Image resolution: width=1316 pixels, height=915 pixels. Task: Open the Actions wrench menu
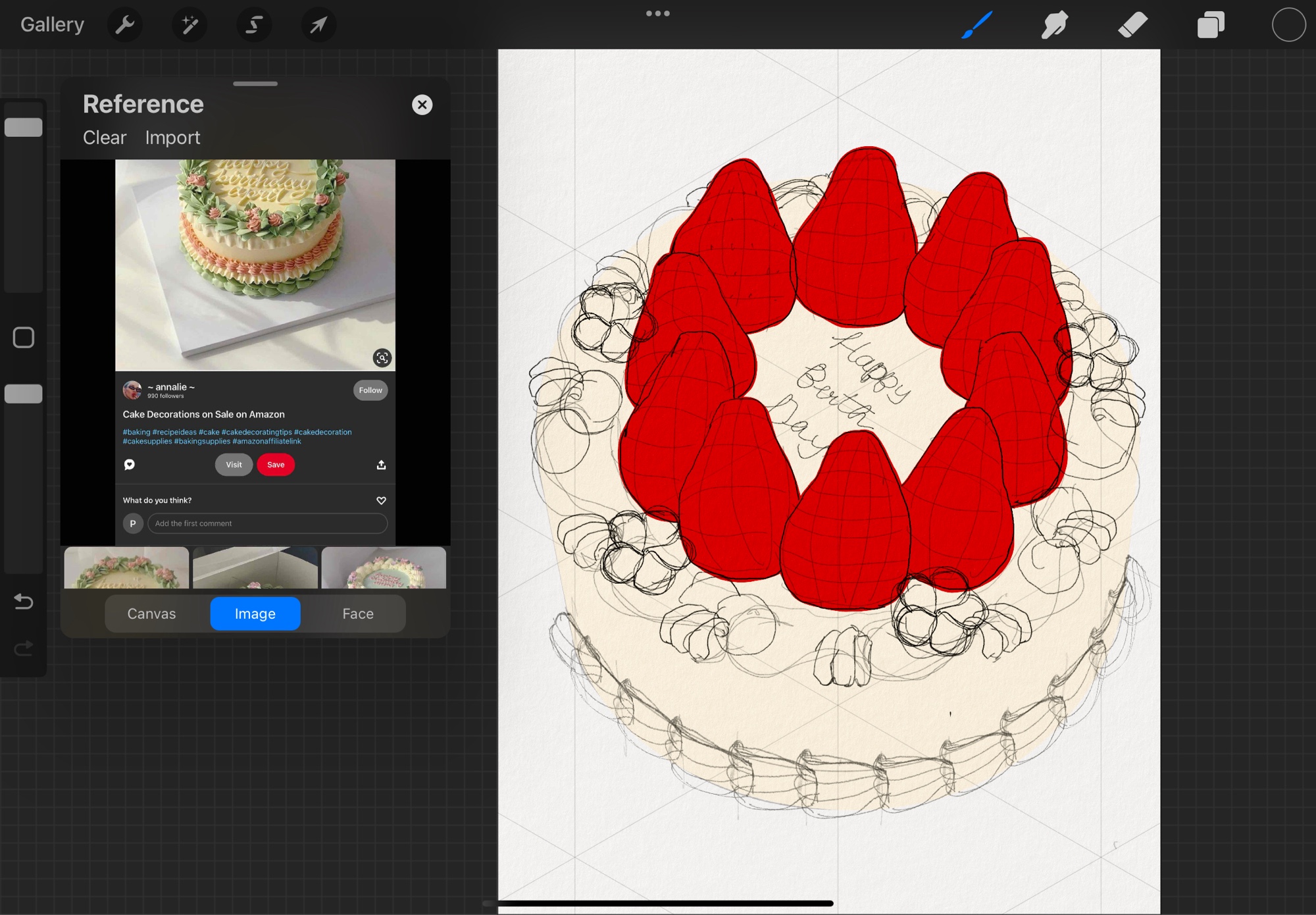pyautogui.click(x=124, y=25)
